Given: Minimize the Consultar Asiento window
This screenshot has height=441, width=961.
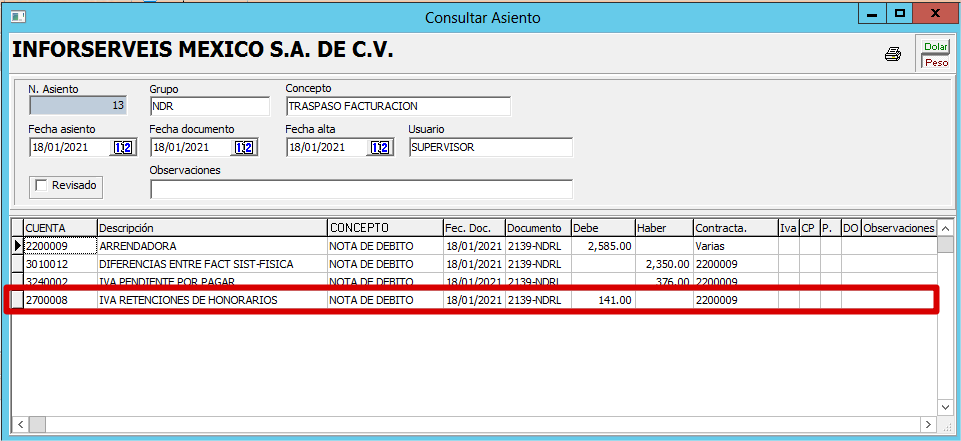Looking at the screenshot, I should (872, 13).
